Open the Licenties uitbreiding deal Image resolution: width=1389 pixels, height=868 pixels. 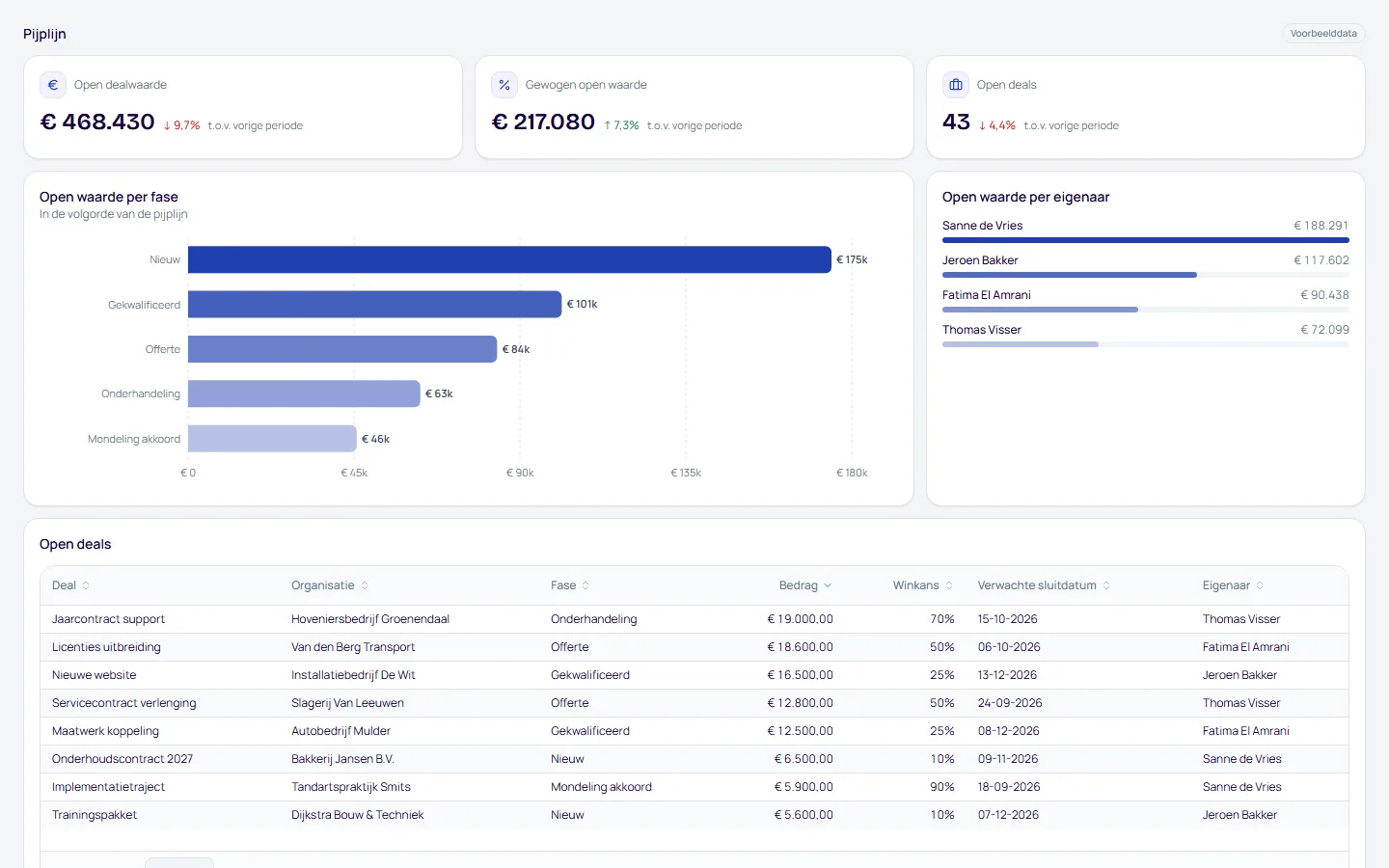(x=106, y=647)
